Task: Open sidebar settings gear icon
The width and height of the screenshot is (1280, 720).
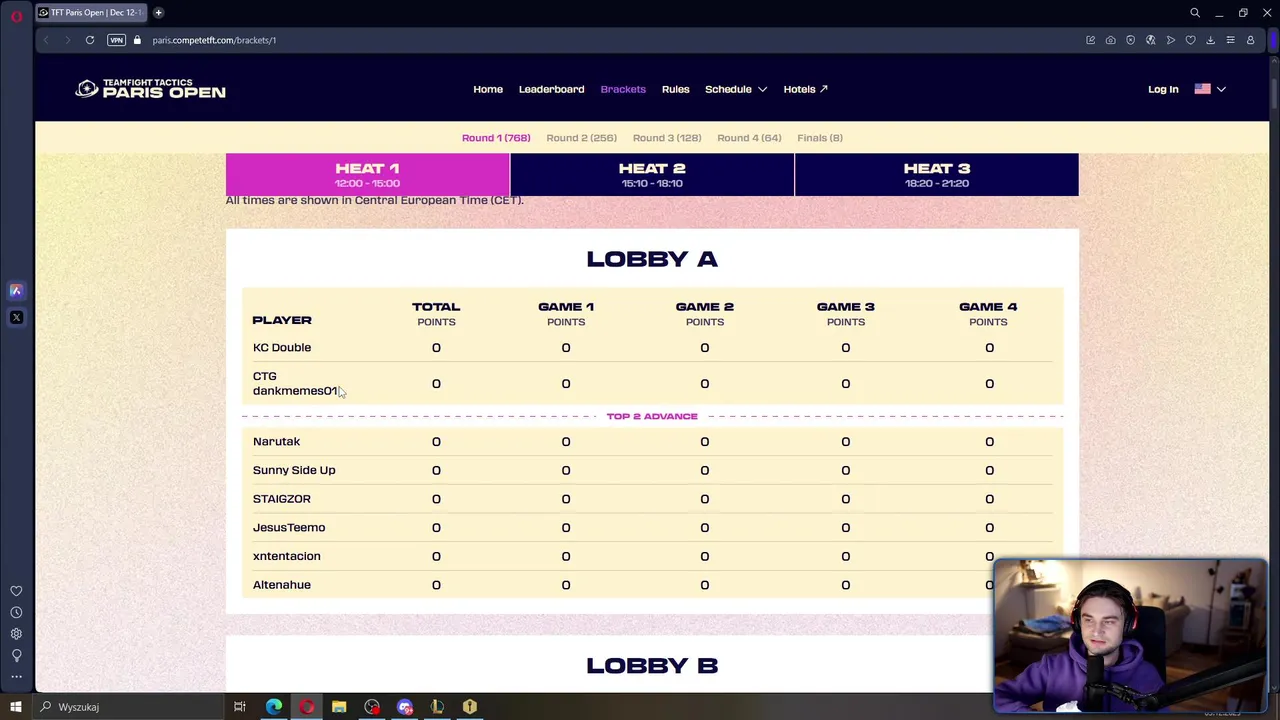Action: click(16, 634)
